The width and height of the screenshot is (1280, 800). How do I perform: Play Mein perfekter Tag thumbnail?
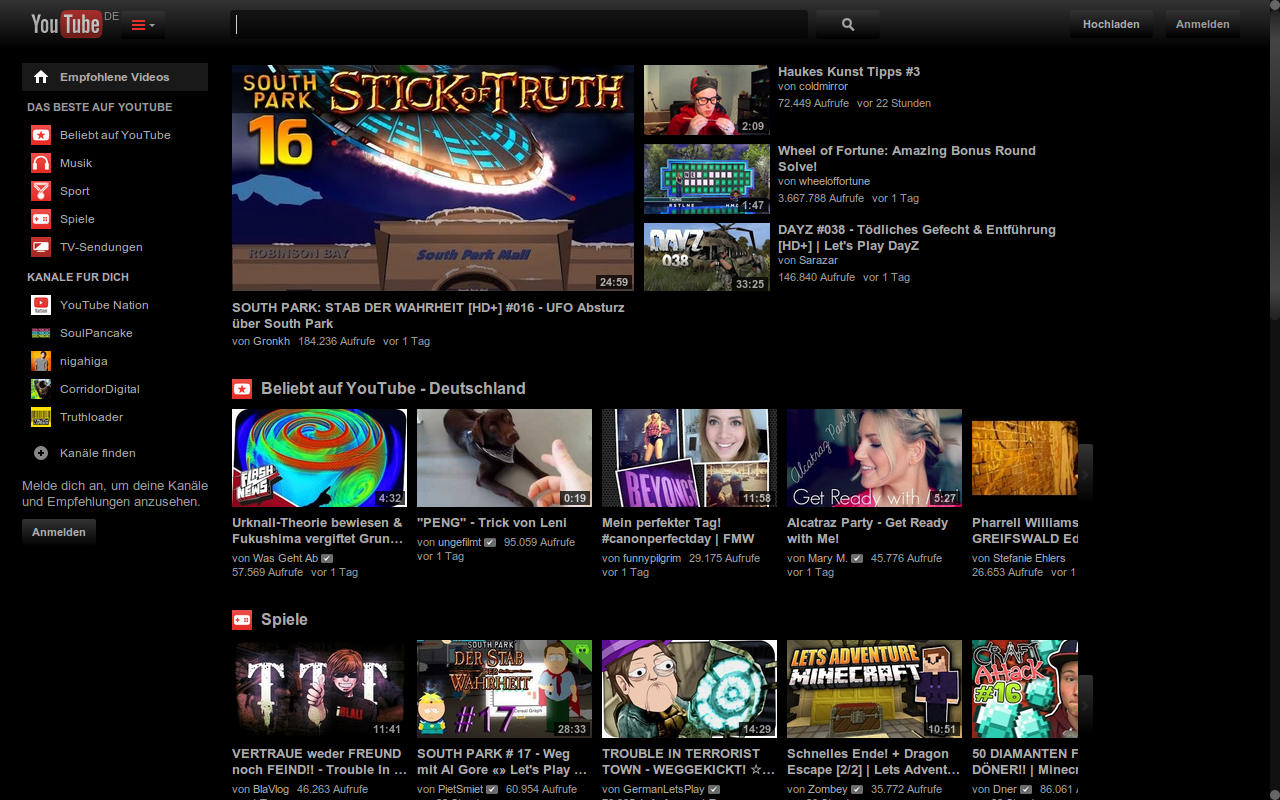(x=689, y=458)
